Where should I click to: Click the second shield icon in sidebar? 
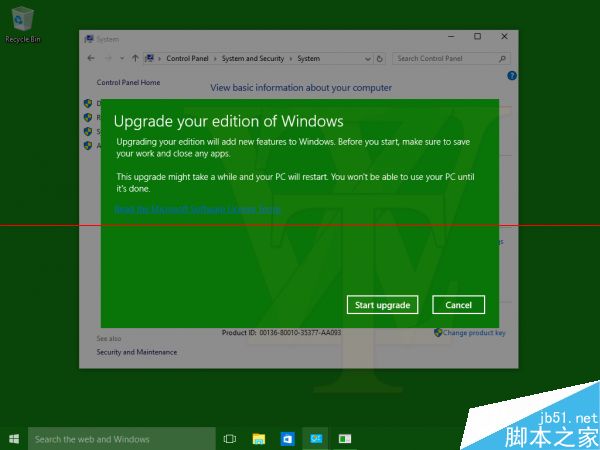pyautogui.click(x=88, y=117)
